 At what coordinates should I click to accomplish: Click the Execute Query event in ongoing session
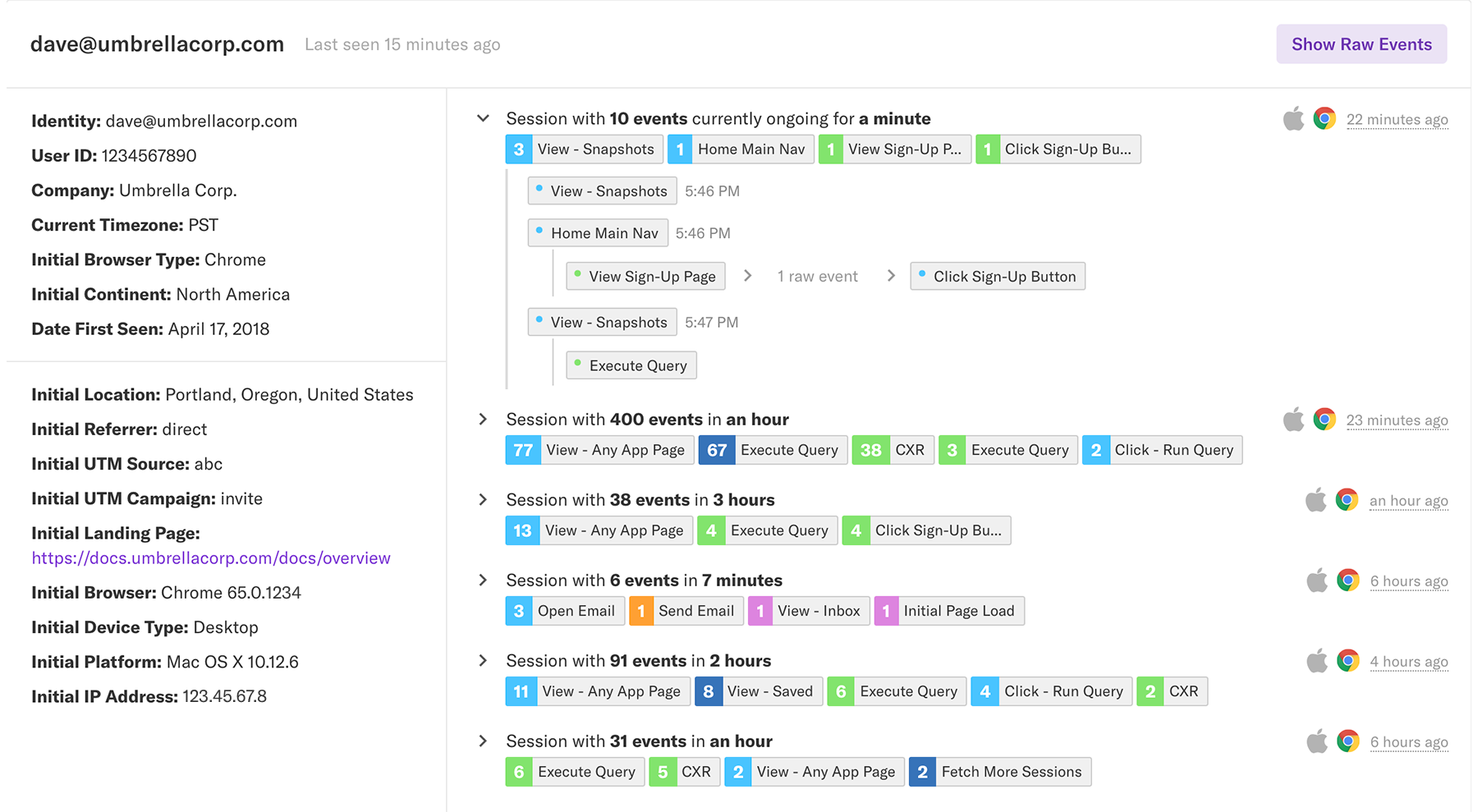[631, 365]
